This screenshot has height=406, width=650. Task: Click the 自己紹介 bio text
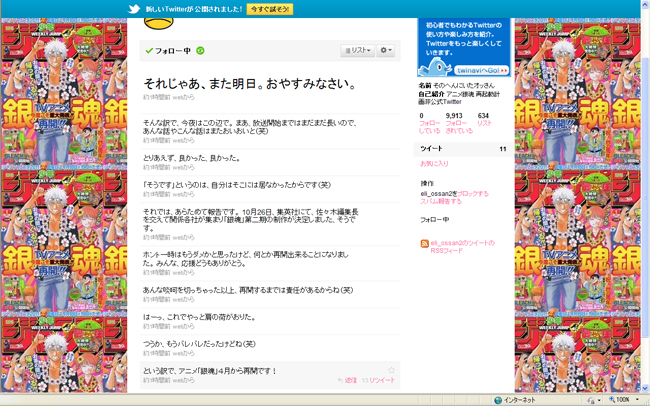pyautogui.click(x=459, y=97)
